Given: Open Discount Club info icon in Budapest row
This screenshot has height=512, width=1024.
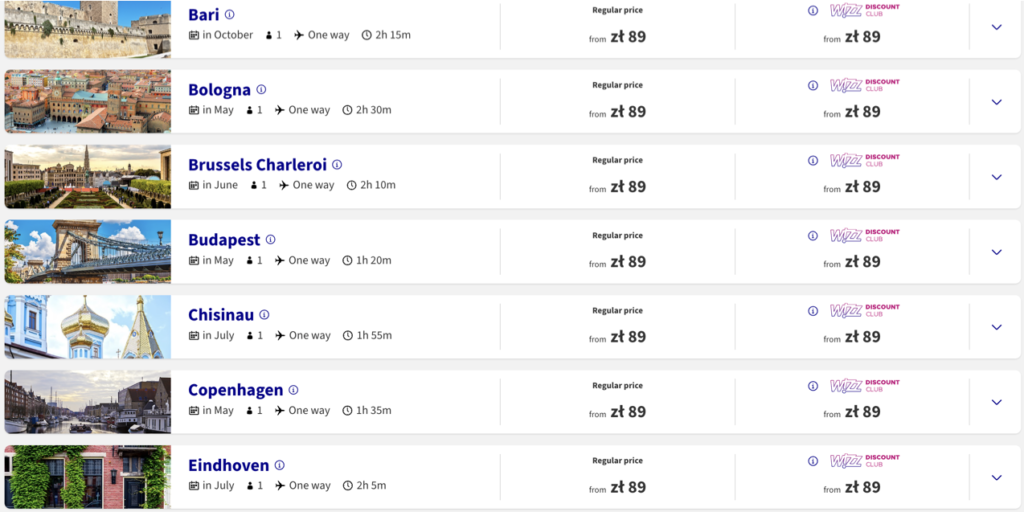Looking at the screenshot, I should 812,236.
